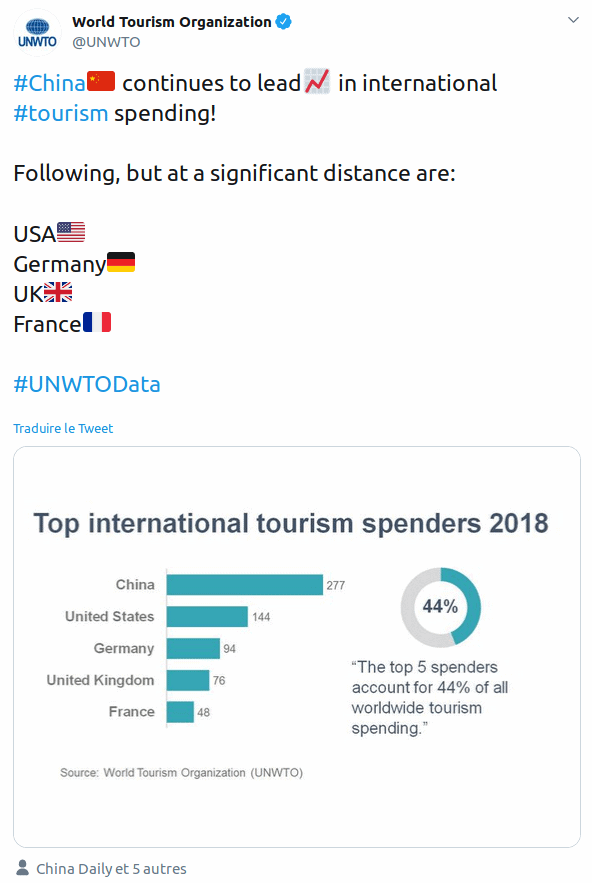Click the France flag emoji
This screenshot has width=592, height=883.
pos(97,322)
